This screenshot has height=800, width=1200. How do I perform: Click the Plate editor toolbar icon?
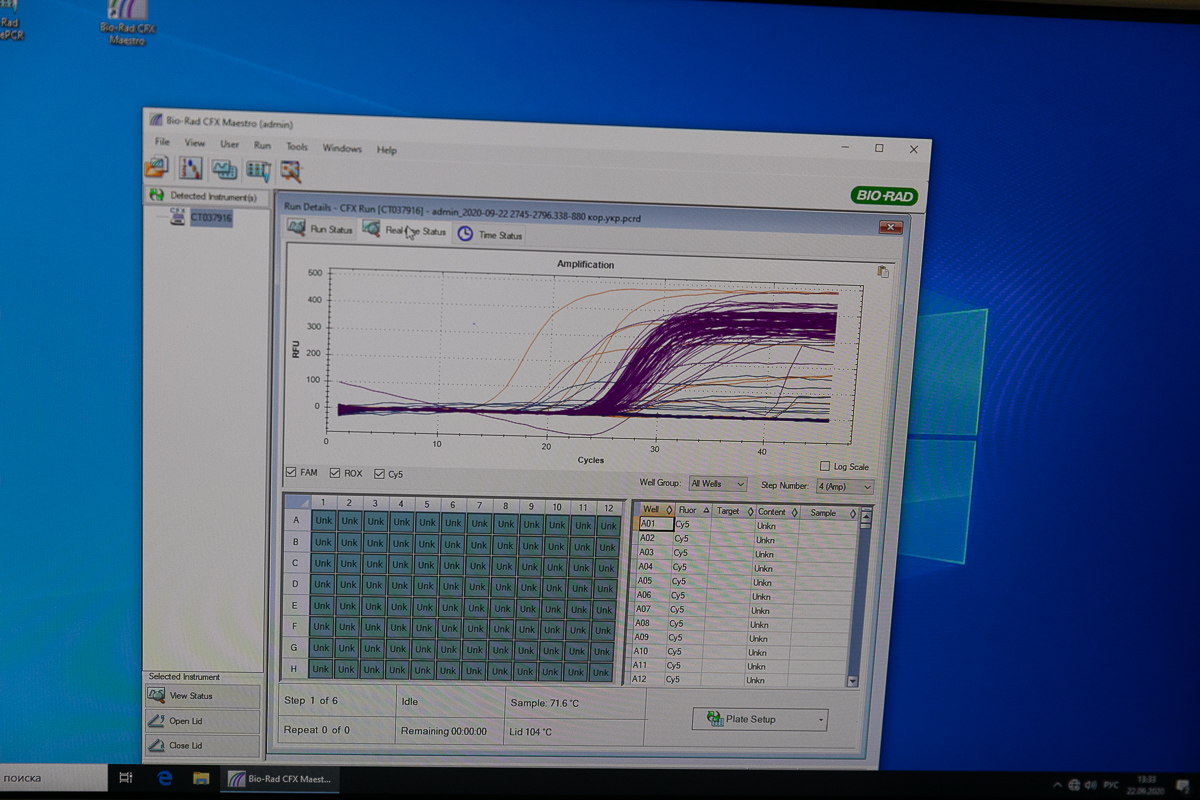pyautogui.click(x=224, y=169)
